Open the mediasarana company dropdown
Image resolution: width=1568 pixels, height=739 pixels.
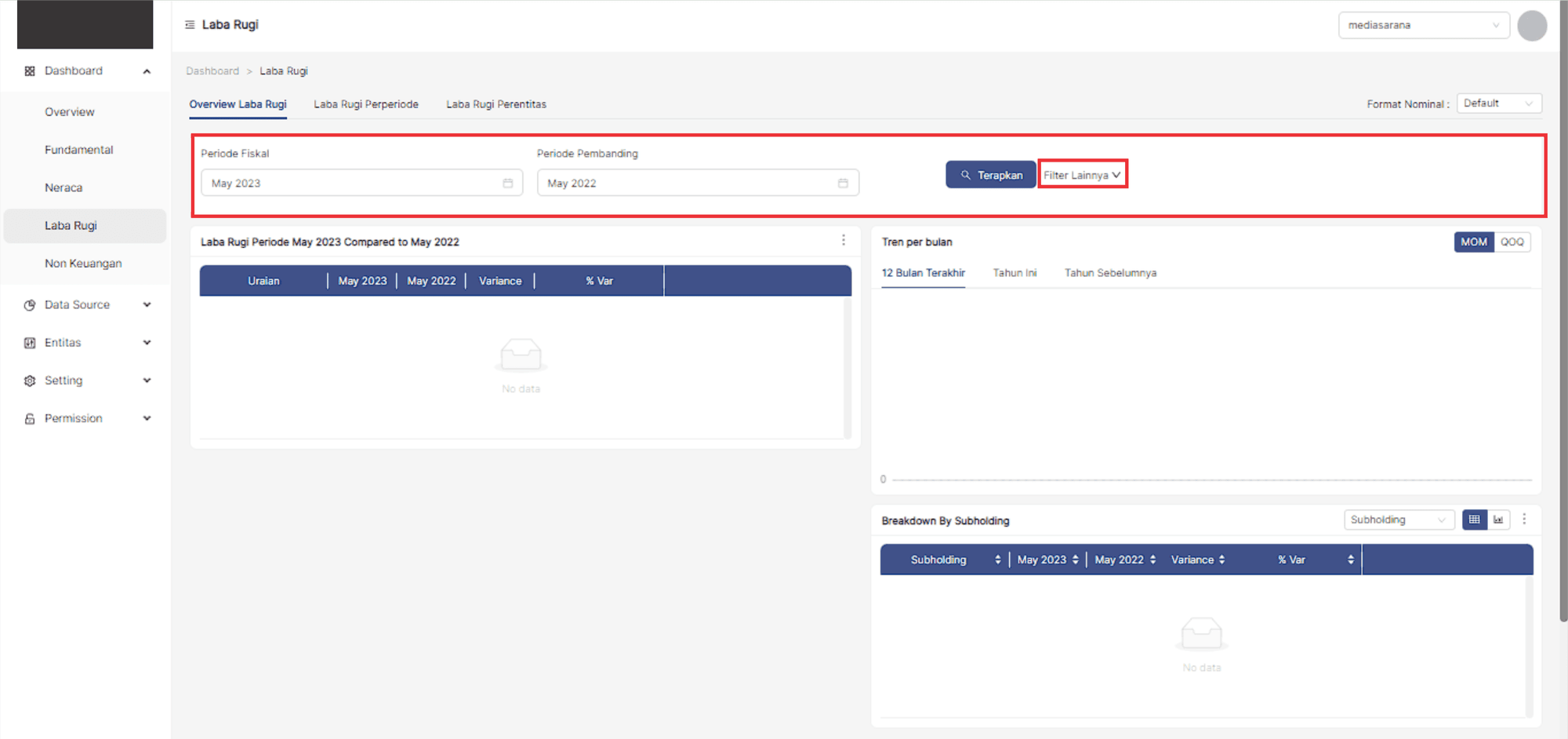click(1423, 26)
